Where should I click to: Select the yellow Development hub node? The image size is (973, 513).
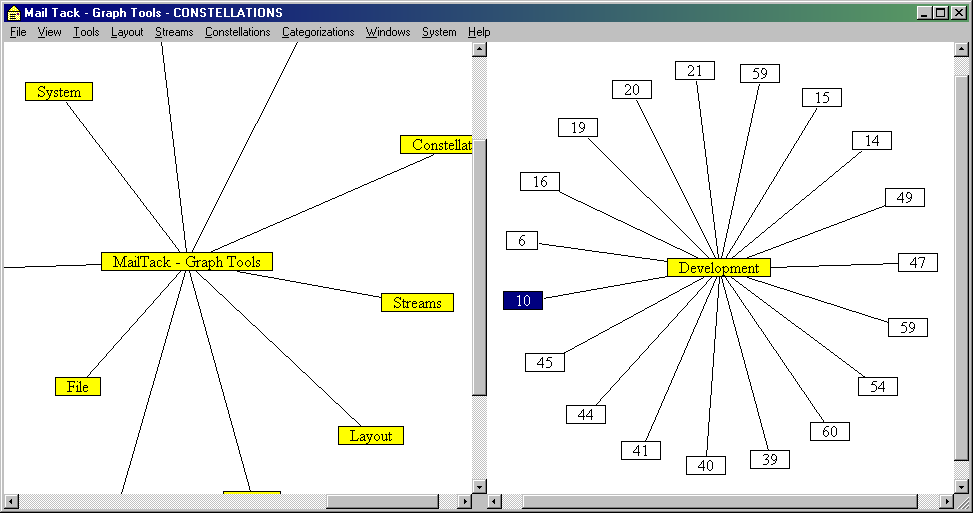click(x=718, y=268)
